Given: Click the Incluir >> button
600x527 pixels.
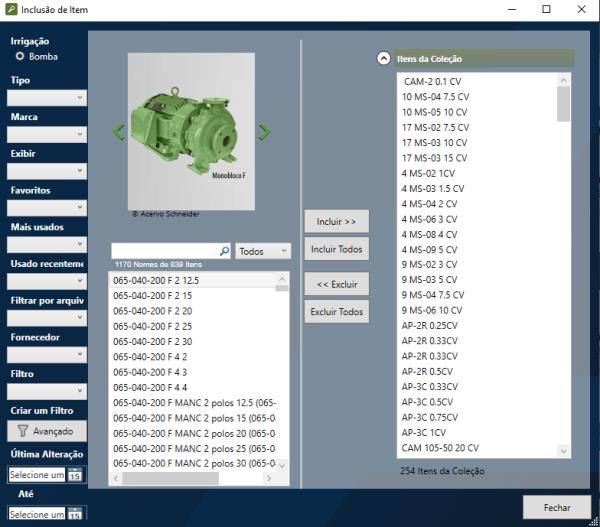Looking at the screenshot, I should (x=336, y=220).
